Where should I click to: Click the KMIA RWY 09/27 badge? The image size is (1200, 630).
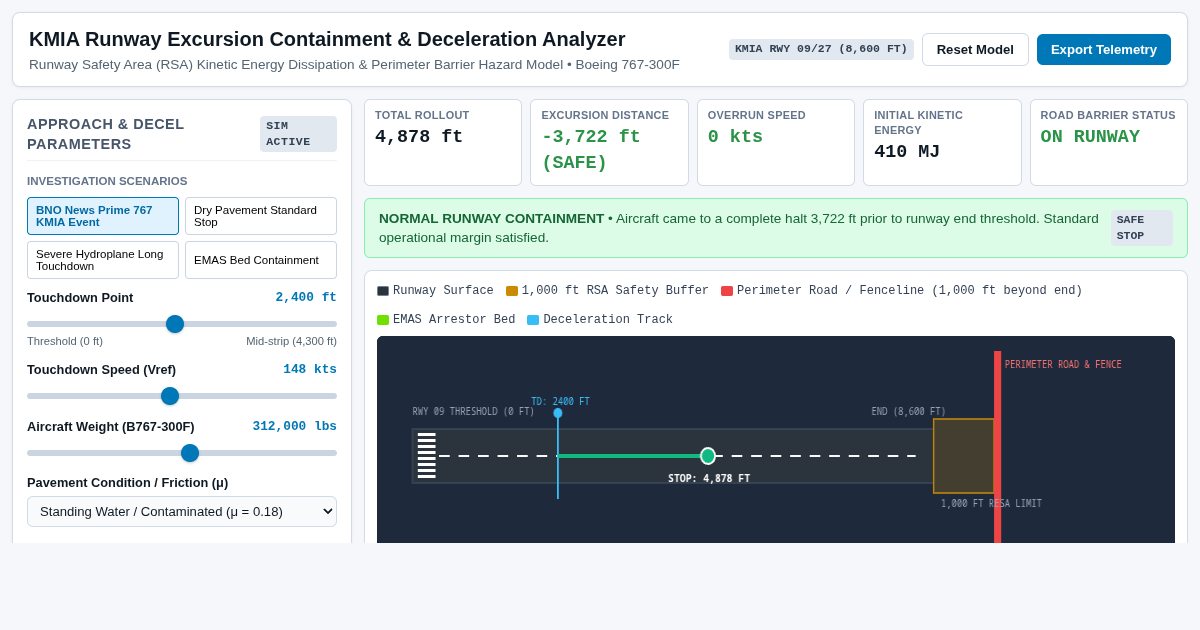point(821,49)
